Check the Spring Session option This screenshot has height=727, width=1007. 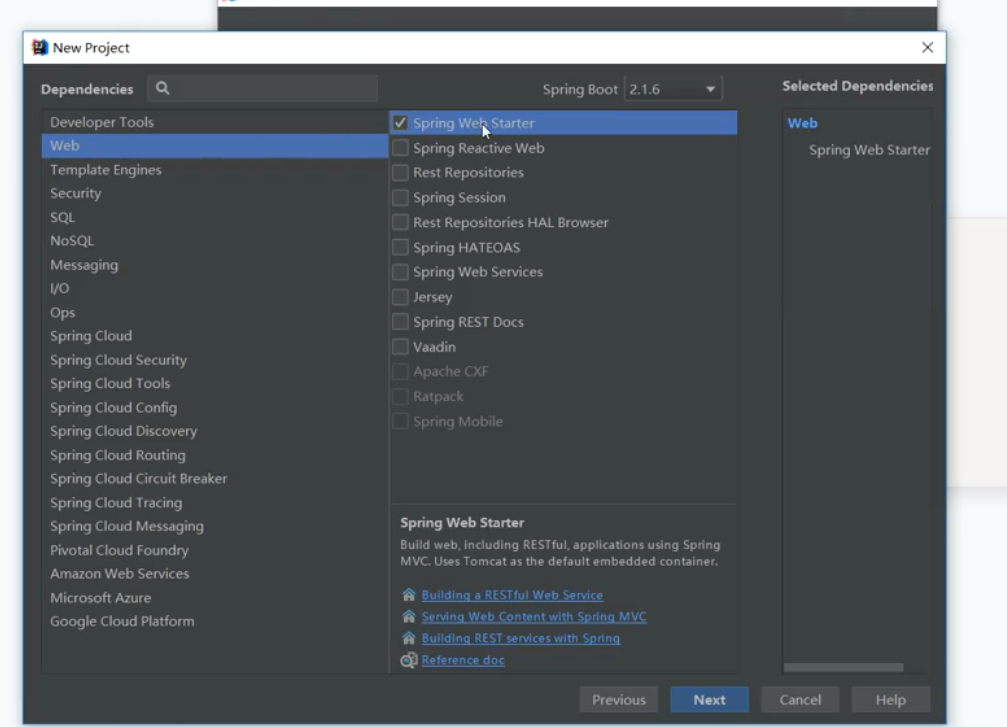(400, 197)
